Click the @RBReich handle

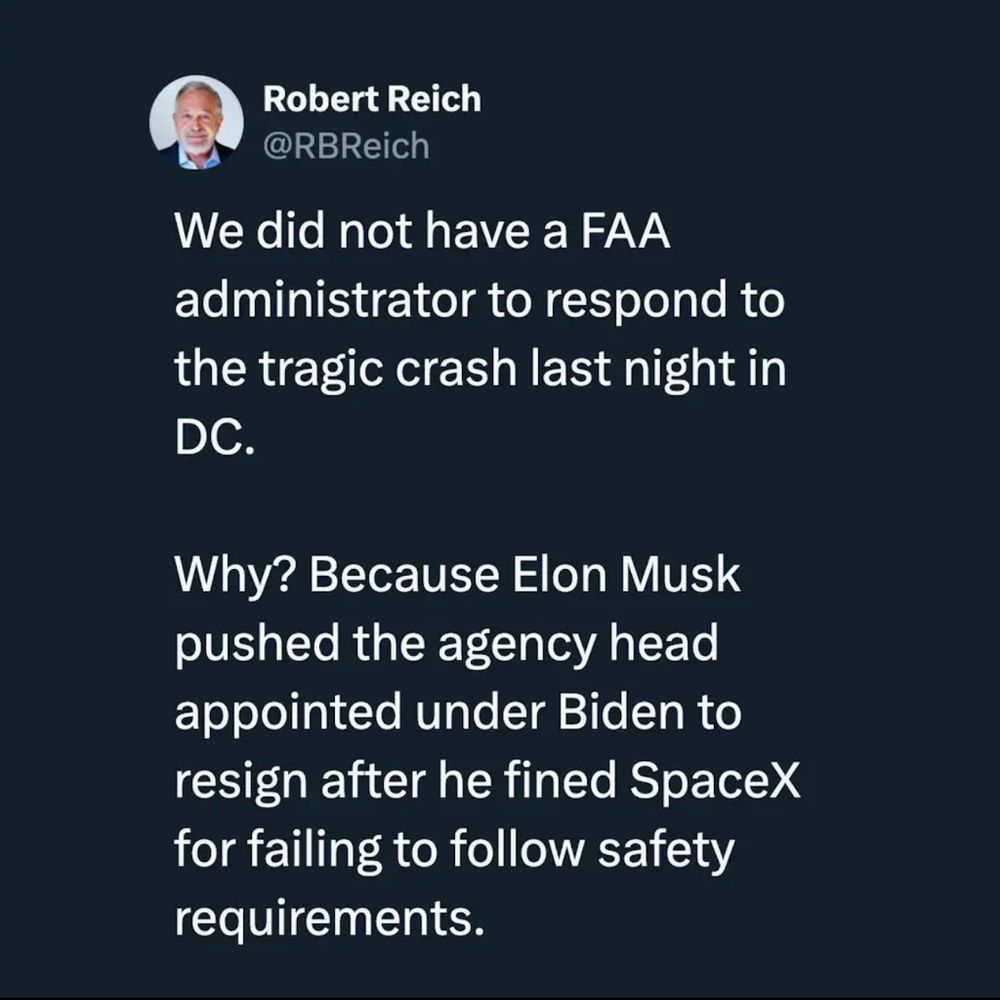point(345,147)
